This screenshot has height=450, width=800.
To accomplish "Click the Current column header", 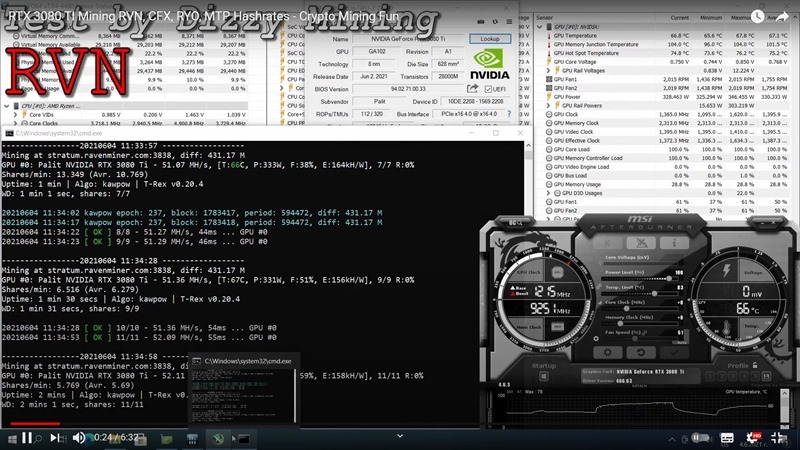I will pos(679,17).
